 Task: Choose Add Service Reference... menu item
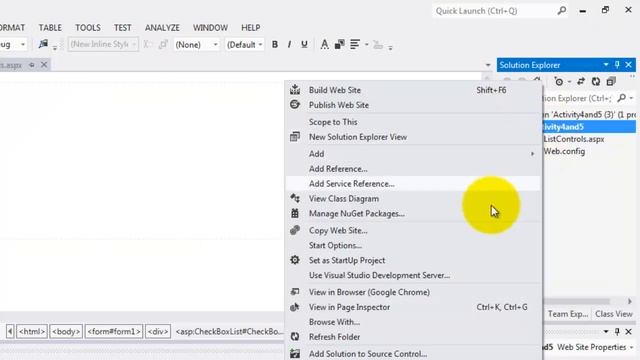pyautogui.click(x=413, y=184)
